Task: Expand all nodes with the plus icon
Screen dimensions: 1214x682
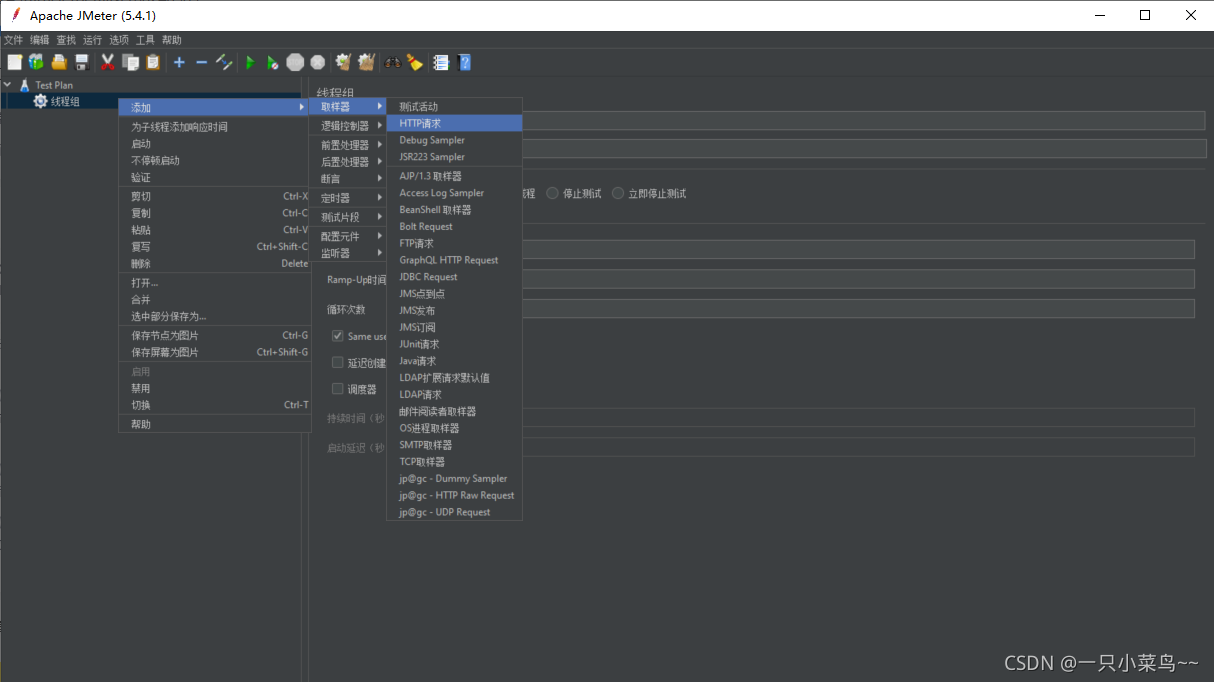Action: click(x=179, y=62)
